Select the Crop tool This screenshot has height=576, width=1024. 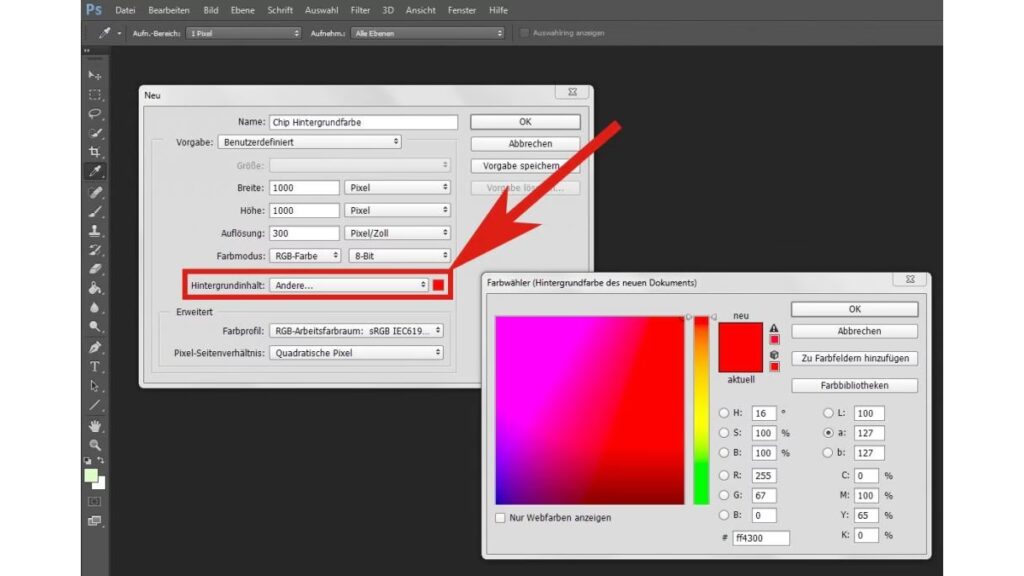pyautogui.click(x=95, y=152)
